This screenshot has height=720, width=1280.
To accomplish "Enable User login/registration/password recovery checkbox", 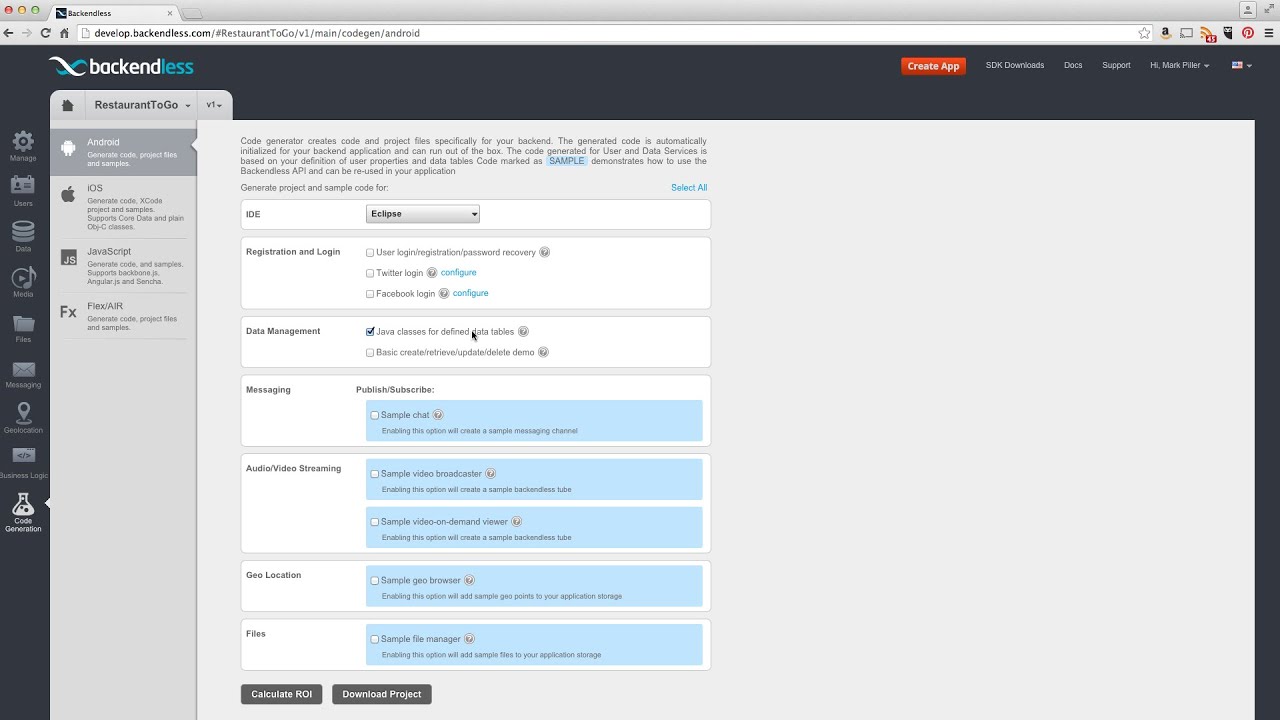I will [x=370, y=253].
